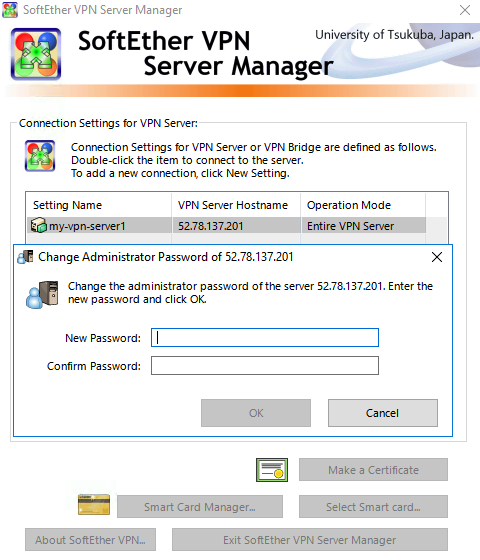This screenshot has height=560, width=480.
Task: Sort by the Operation Mode column header
Action: pos(363,205)
